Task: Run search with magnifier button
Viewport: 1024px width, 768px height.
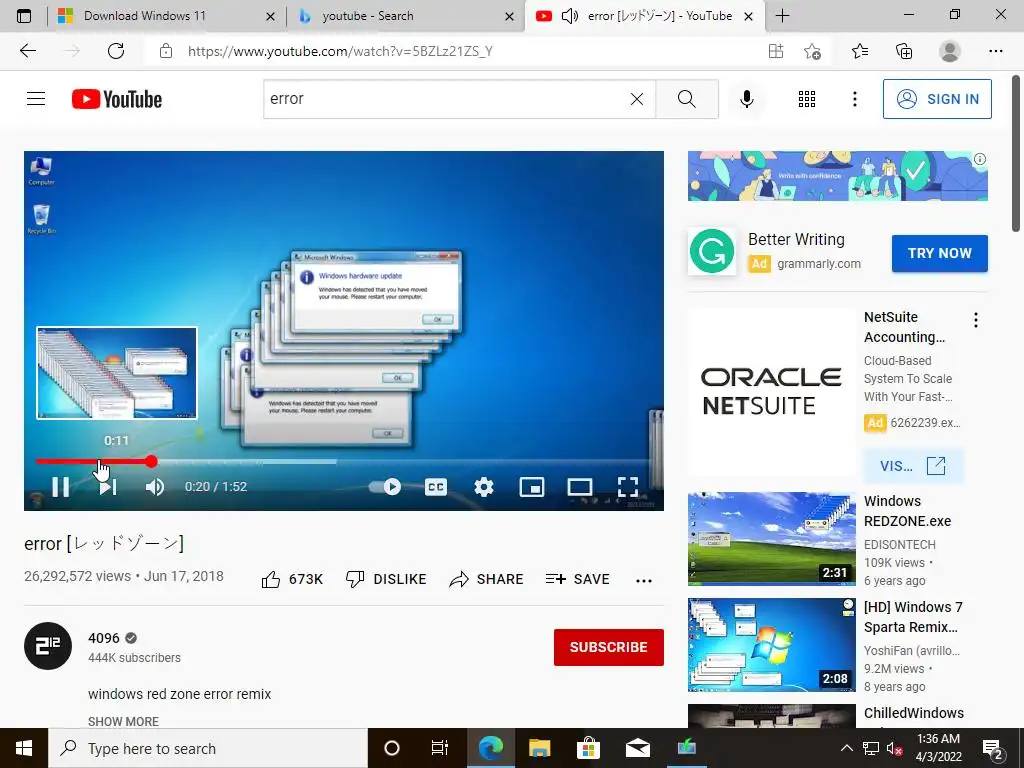Action: 686,99
